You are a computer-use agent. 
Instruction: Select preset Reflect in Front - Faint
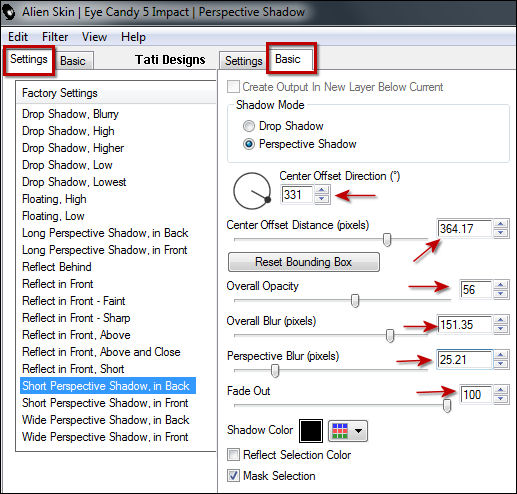point(74,301)
